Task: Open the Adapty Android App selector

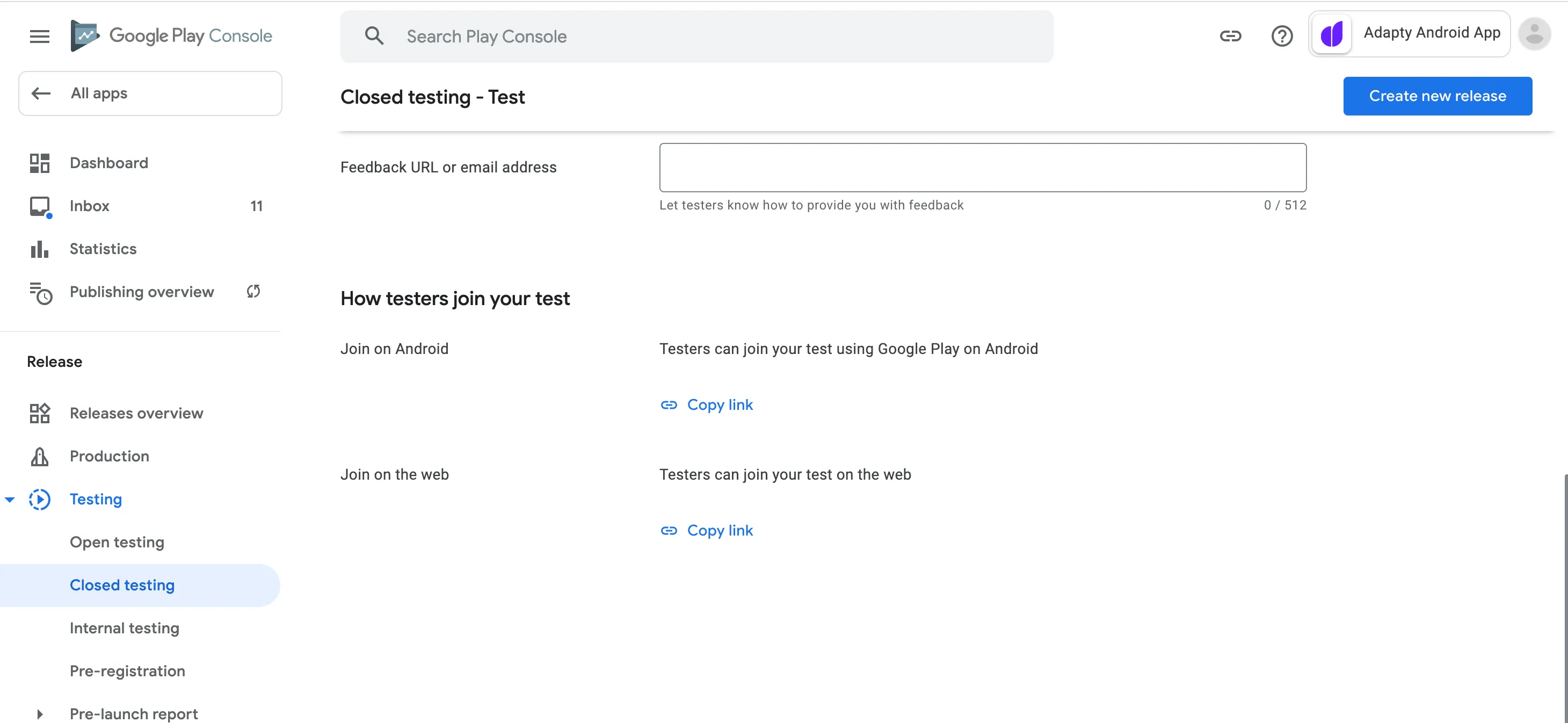Action: 1409,34
